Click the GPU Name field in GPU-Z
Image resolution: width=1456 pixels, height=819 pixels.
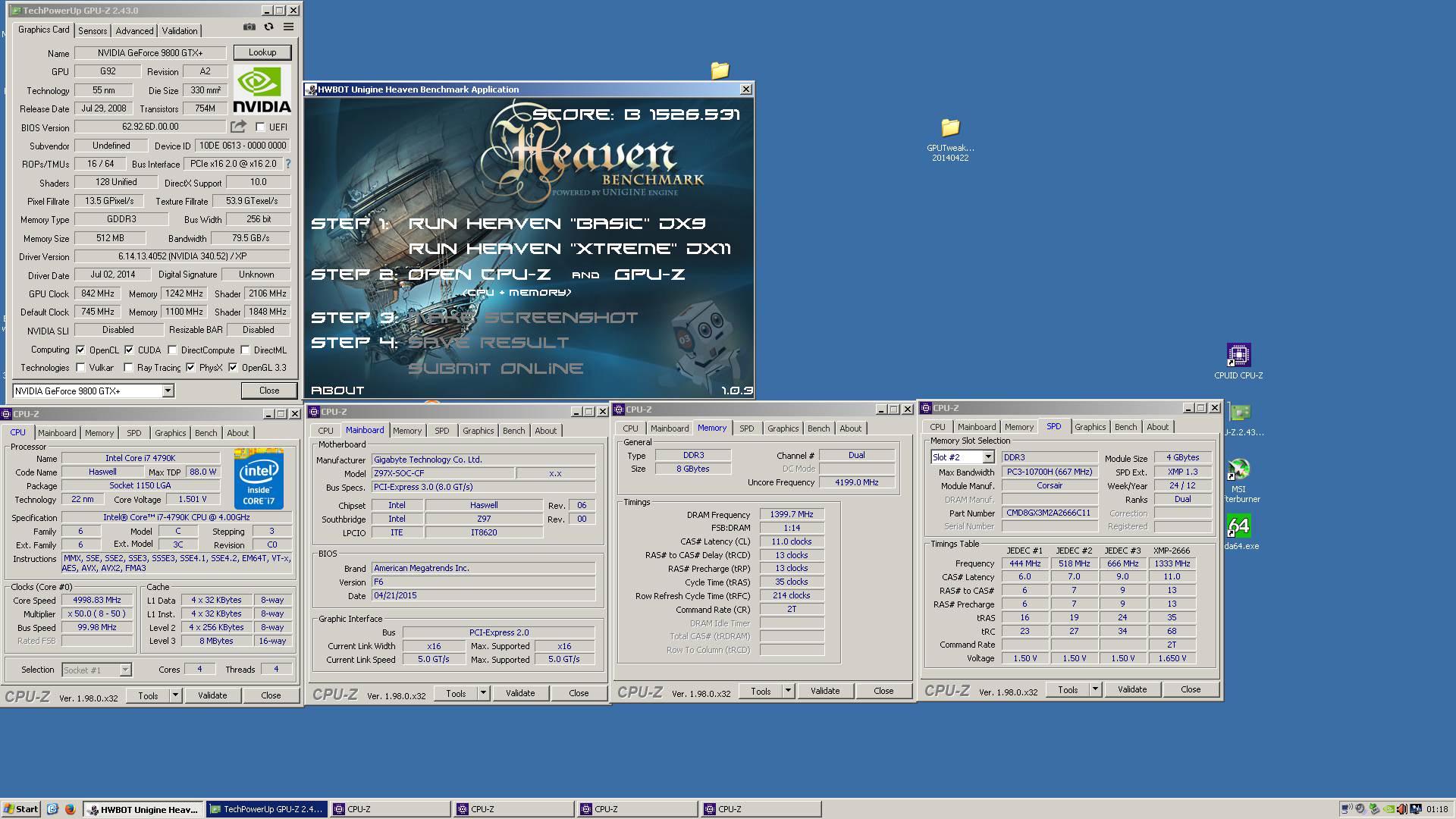(x=150, y=53)
